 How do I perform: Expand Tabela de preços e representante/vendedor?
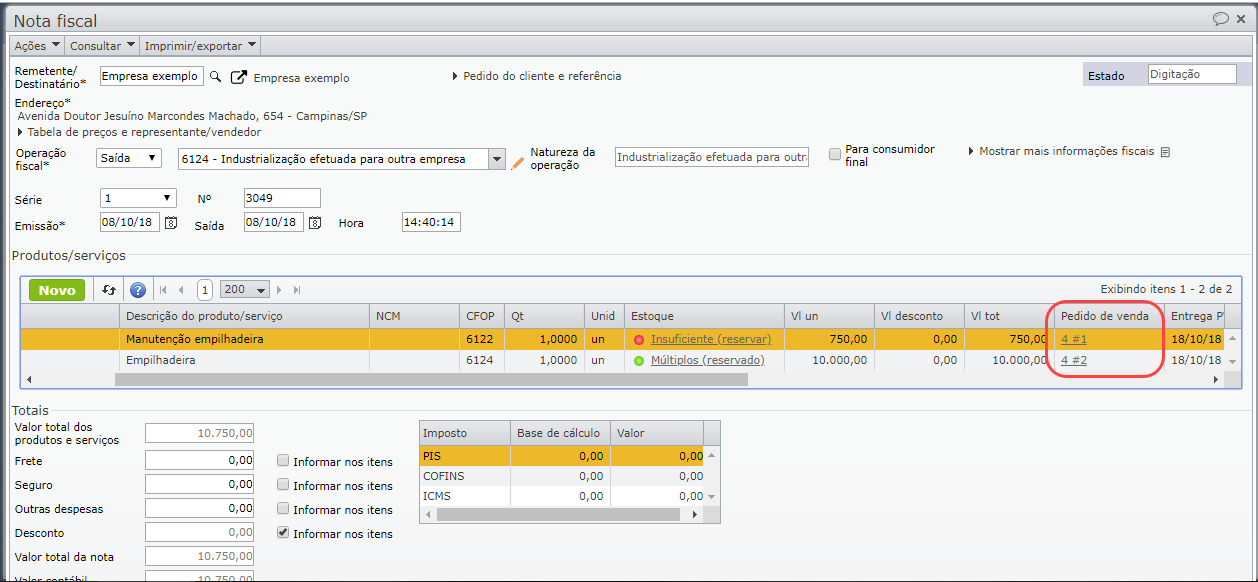(x=139, y=132)
